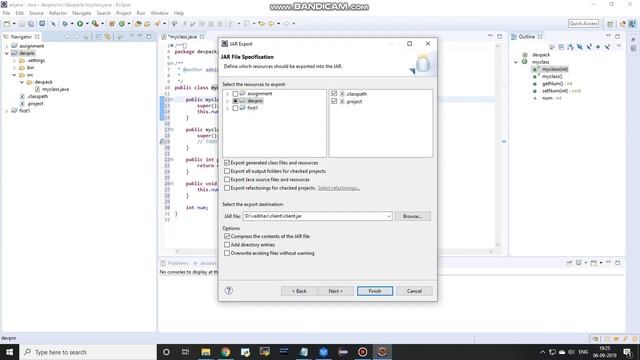Click the New file toolbar icon

pos(7,24)
